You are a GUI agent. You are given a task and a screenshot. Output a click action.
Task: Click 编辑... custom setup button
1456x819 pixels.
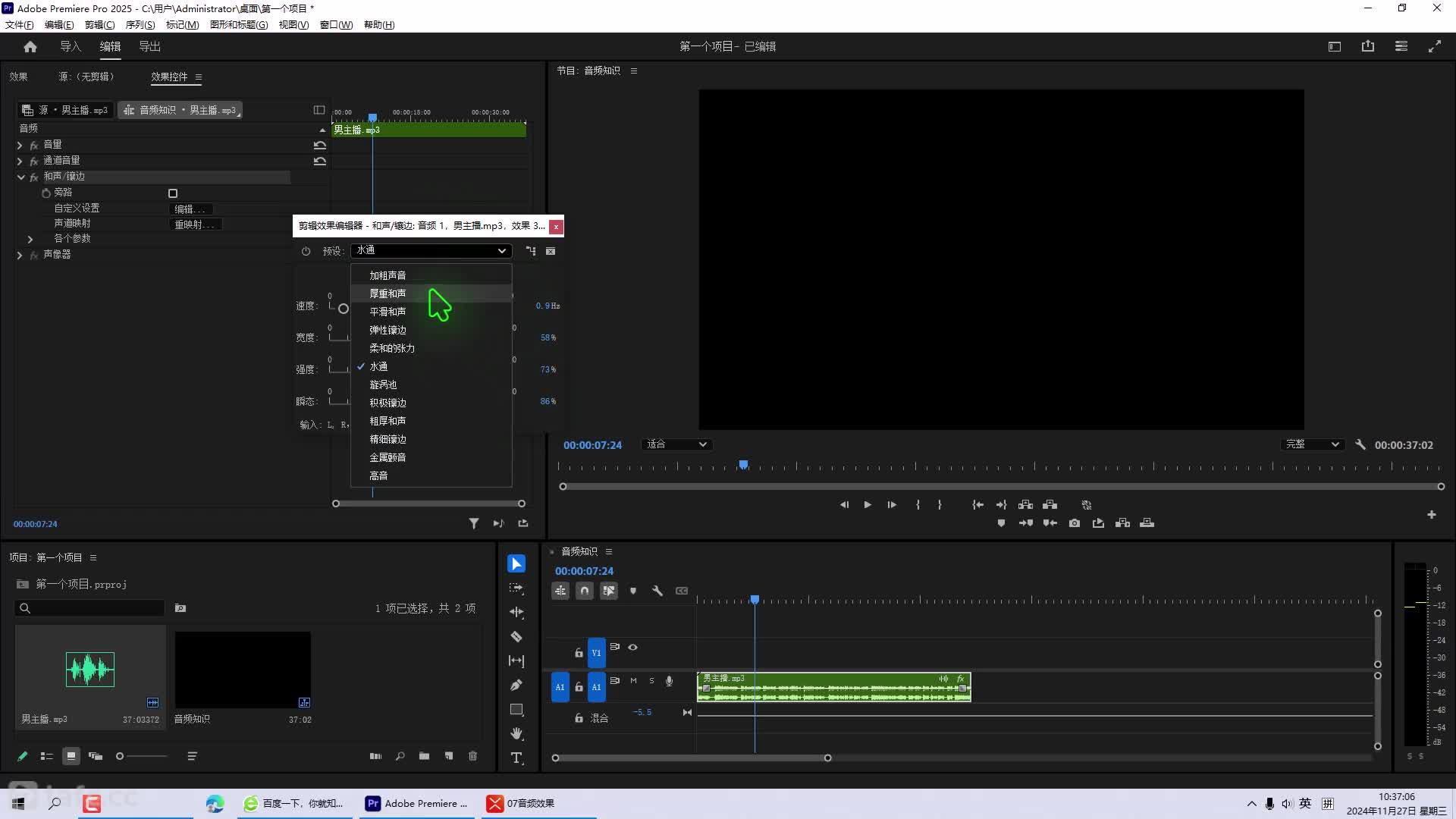(x=190, y=209)
